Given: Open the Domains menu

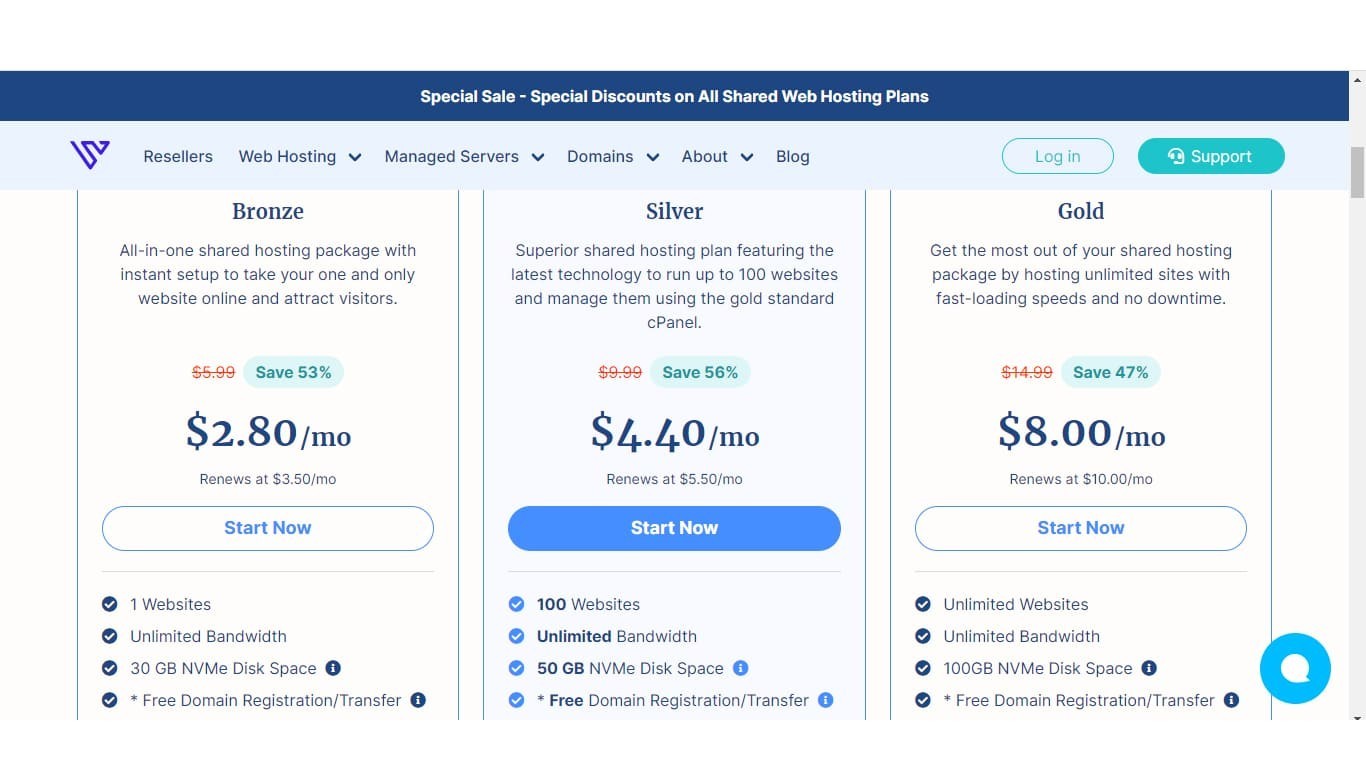Looking at the screenshot, I should (x=600, y=156).
